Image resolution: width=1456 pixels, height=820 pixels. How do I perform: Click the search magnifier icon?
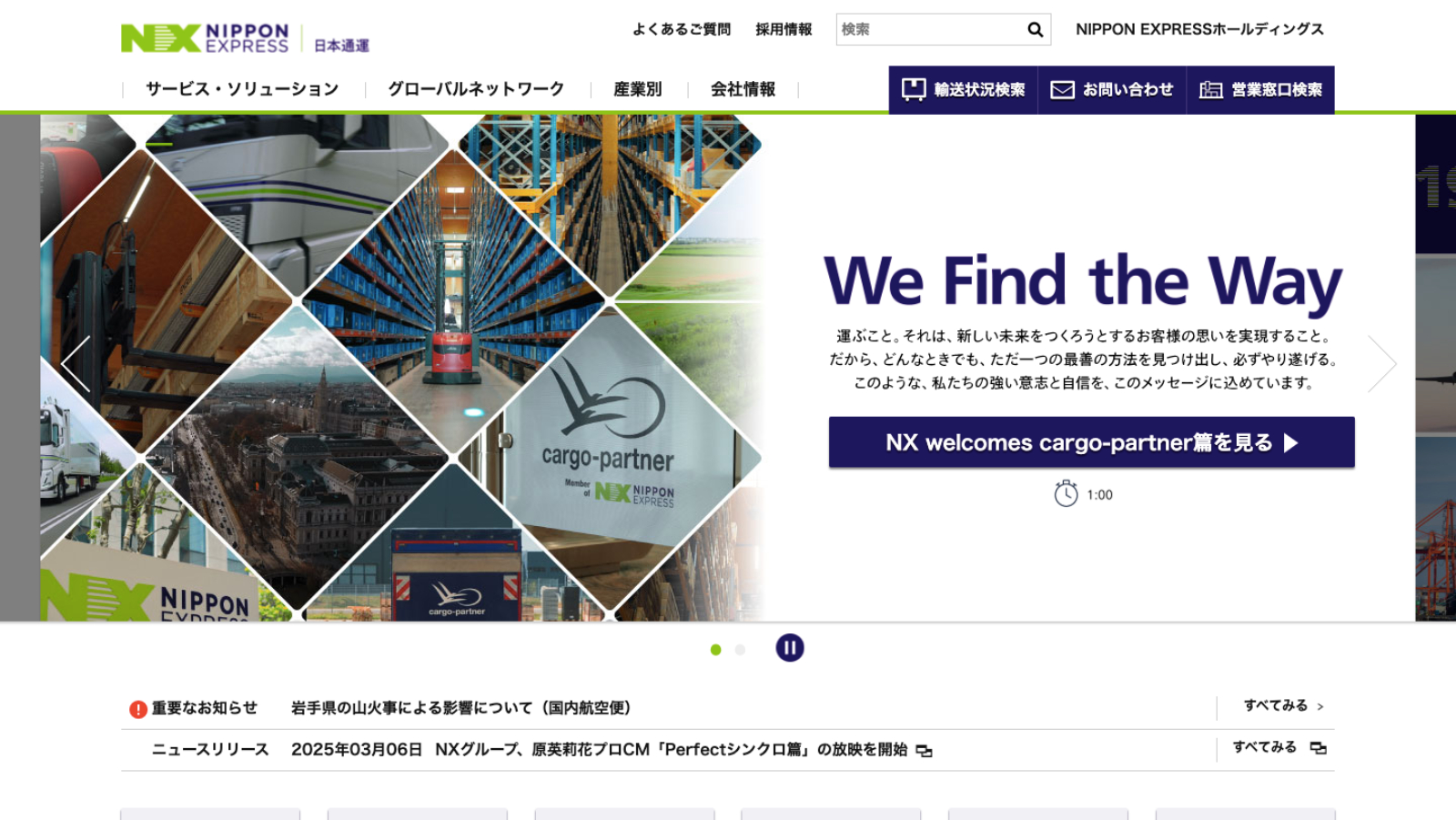tap(1035, 29)
